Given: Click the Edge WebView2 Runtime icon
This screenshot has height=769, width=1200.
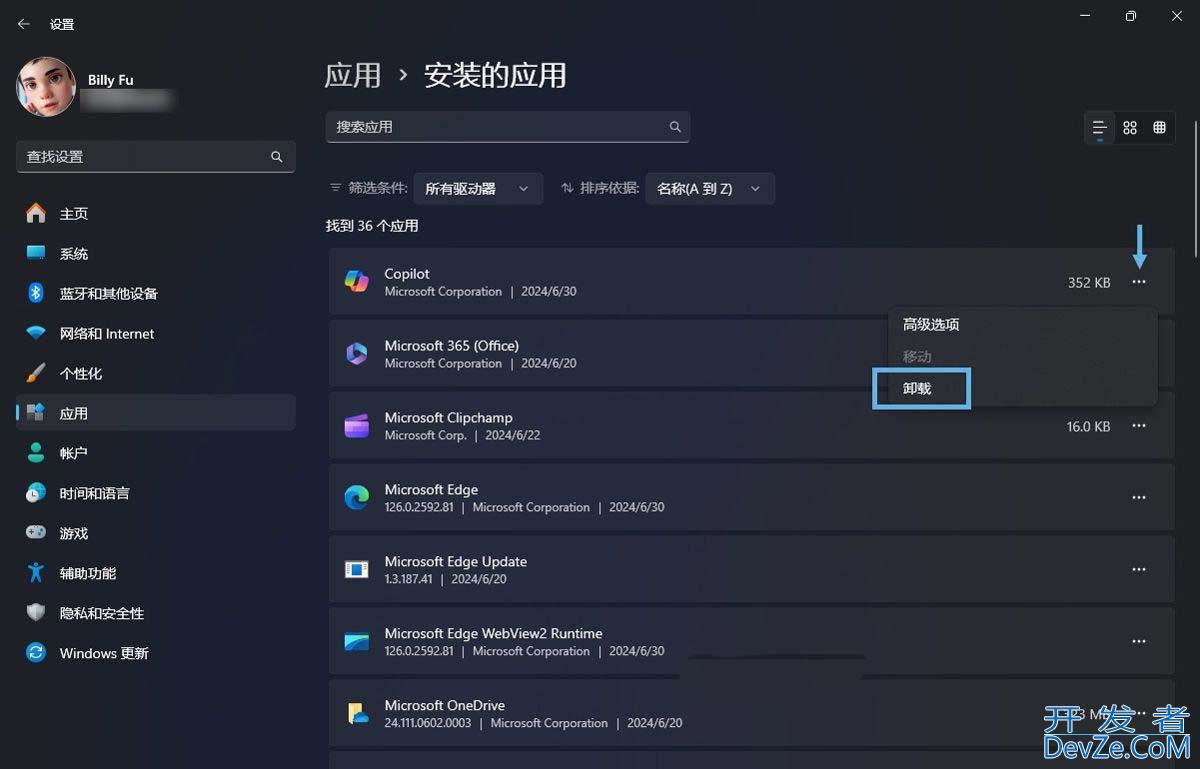Looking at the screenshot, I should (x=357, y=642).
